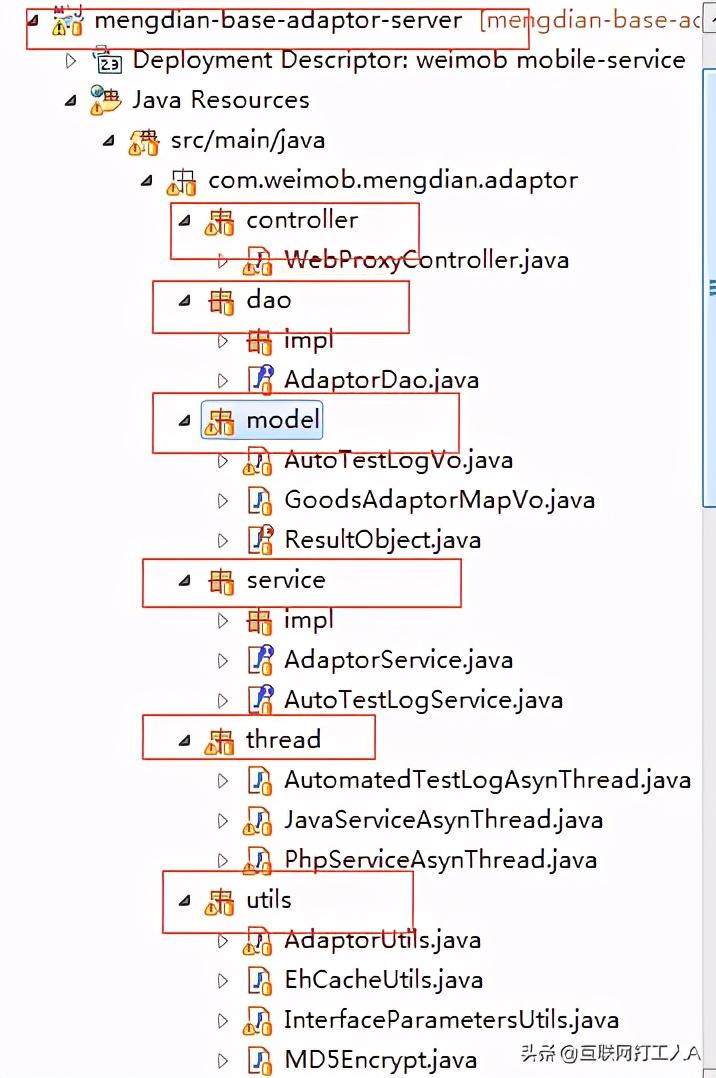Click the Java Resources folder icon
This screenshot has width=716, height=1078.
(x=104, y=100)
